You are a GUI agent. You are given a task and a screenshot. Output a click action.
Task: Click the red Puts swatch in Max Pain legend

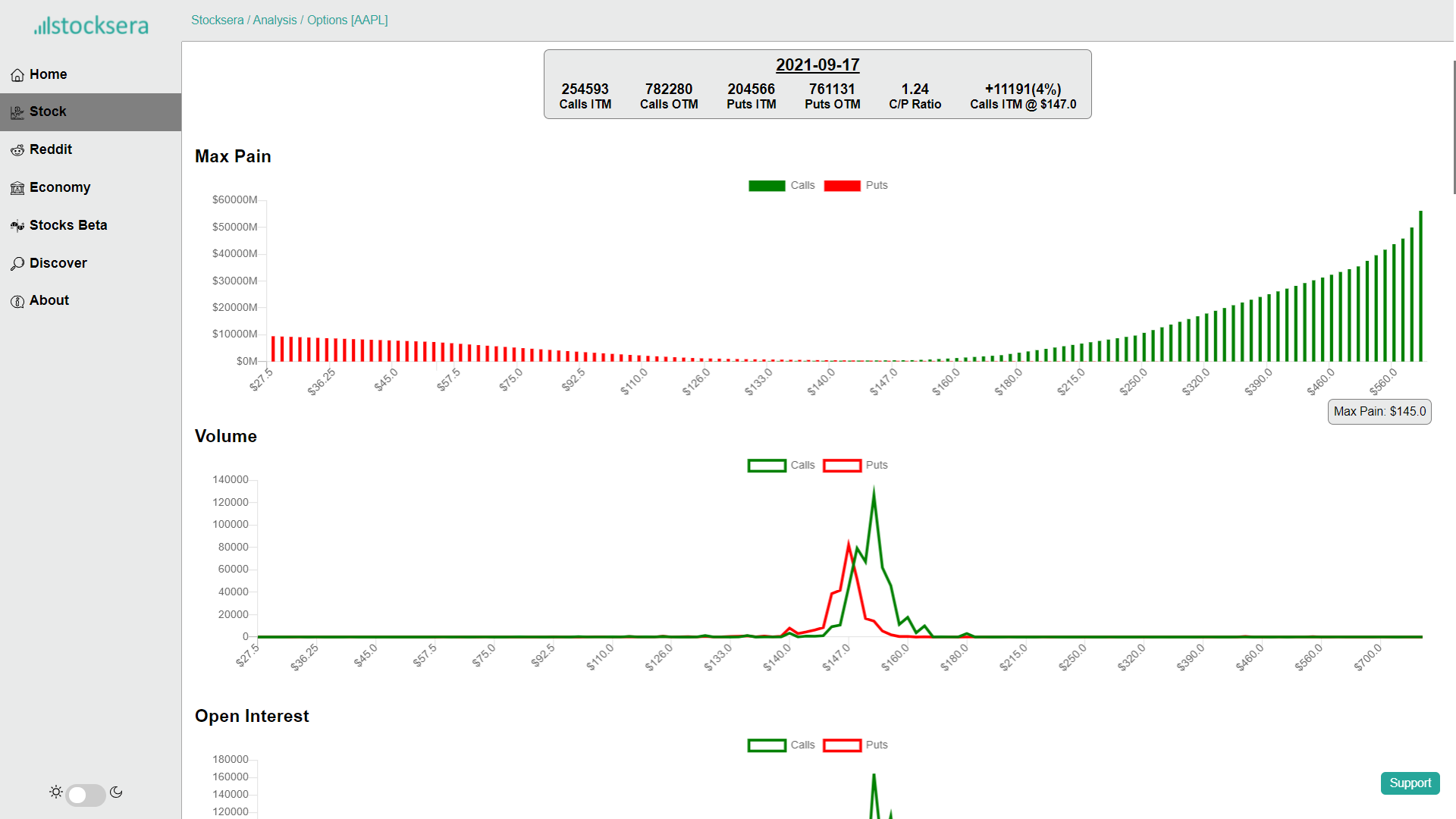coord(842,186)
